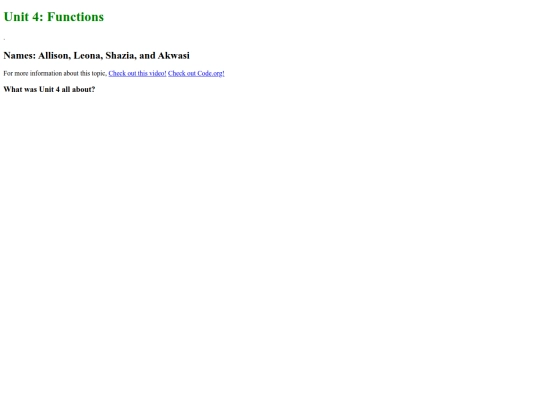
Task: Click the name 'Leona' in the subheading
Action: click(88, 55)
